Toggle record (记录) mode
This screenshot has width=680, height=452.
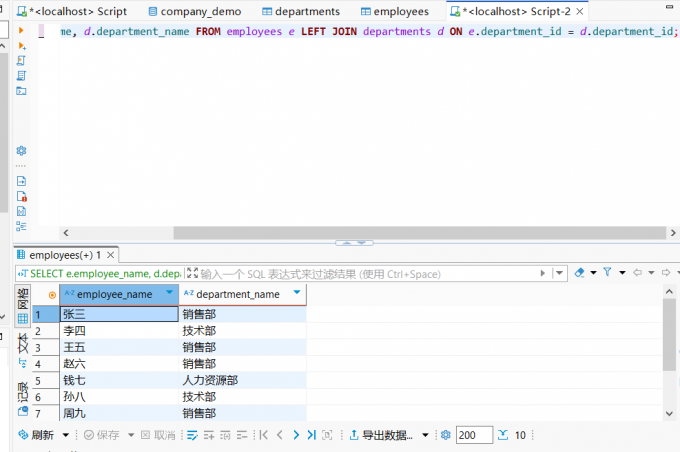tap(23, 399)
